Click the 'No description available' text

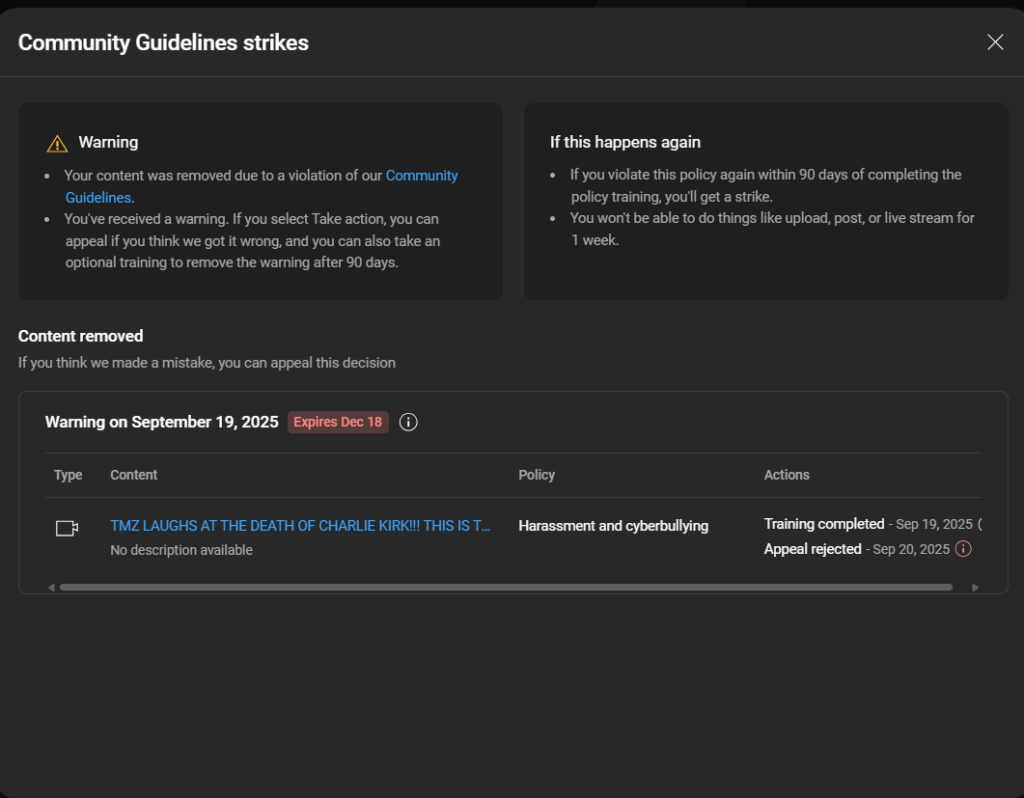pyautogui.click(x=182, y=550)
